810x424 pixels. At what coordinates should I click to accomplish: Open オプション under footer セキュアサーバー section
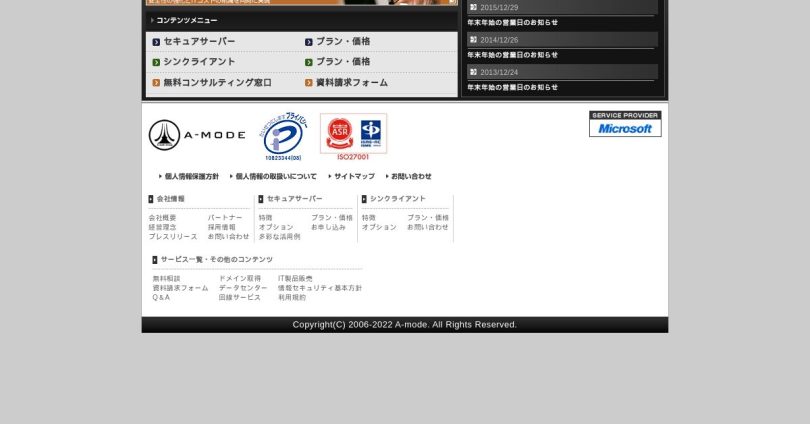[x=276, y=227]
